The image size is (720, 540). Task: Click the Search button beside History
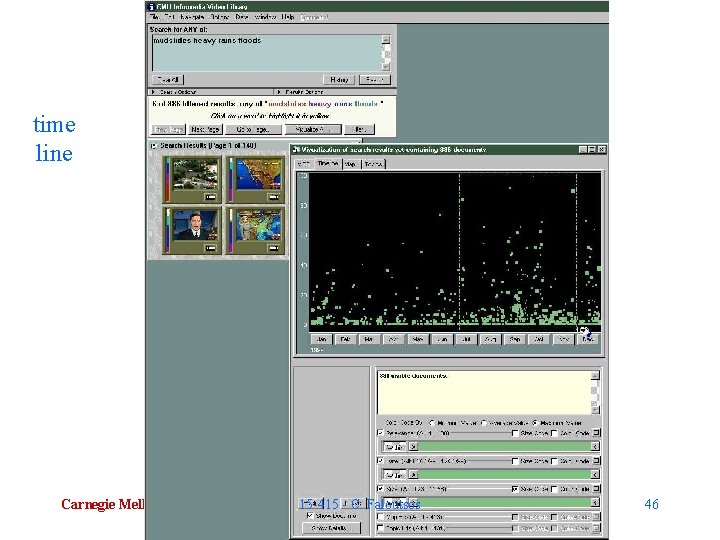(x=375, y=80)
